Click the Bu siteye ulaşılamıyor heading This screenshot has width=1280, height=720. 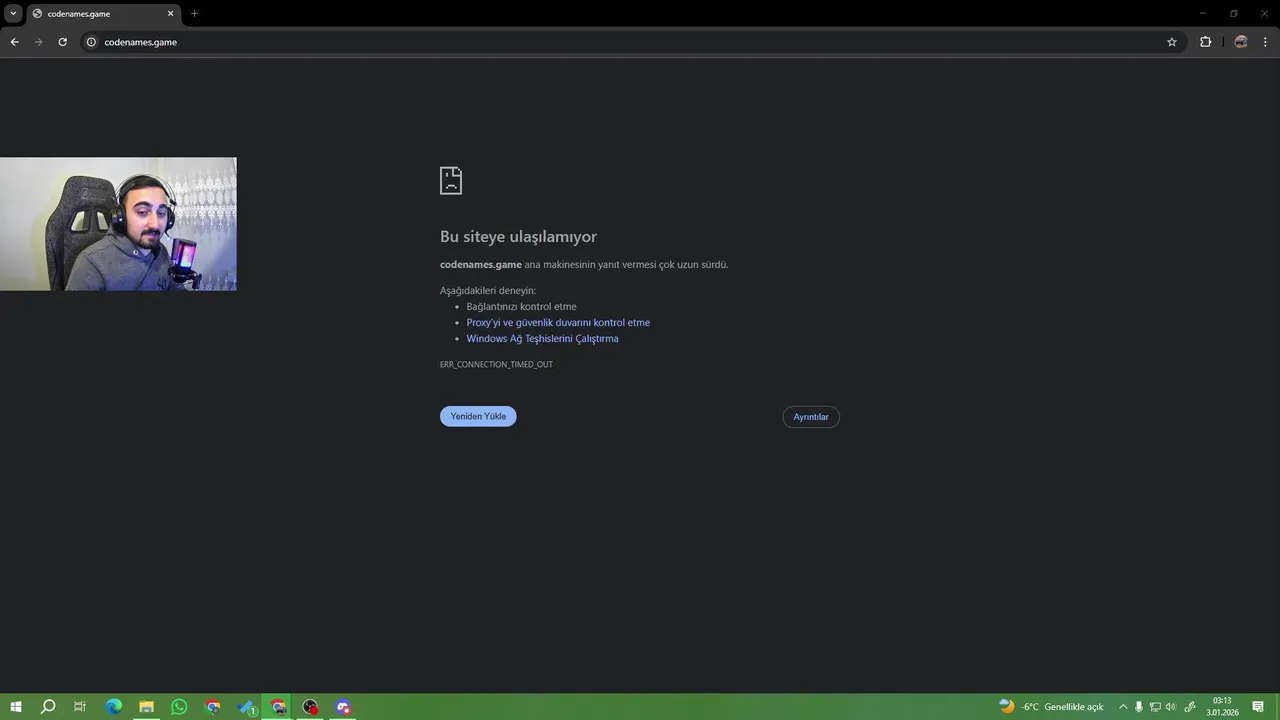click(x=518, y=237)
